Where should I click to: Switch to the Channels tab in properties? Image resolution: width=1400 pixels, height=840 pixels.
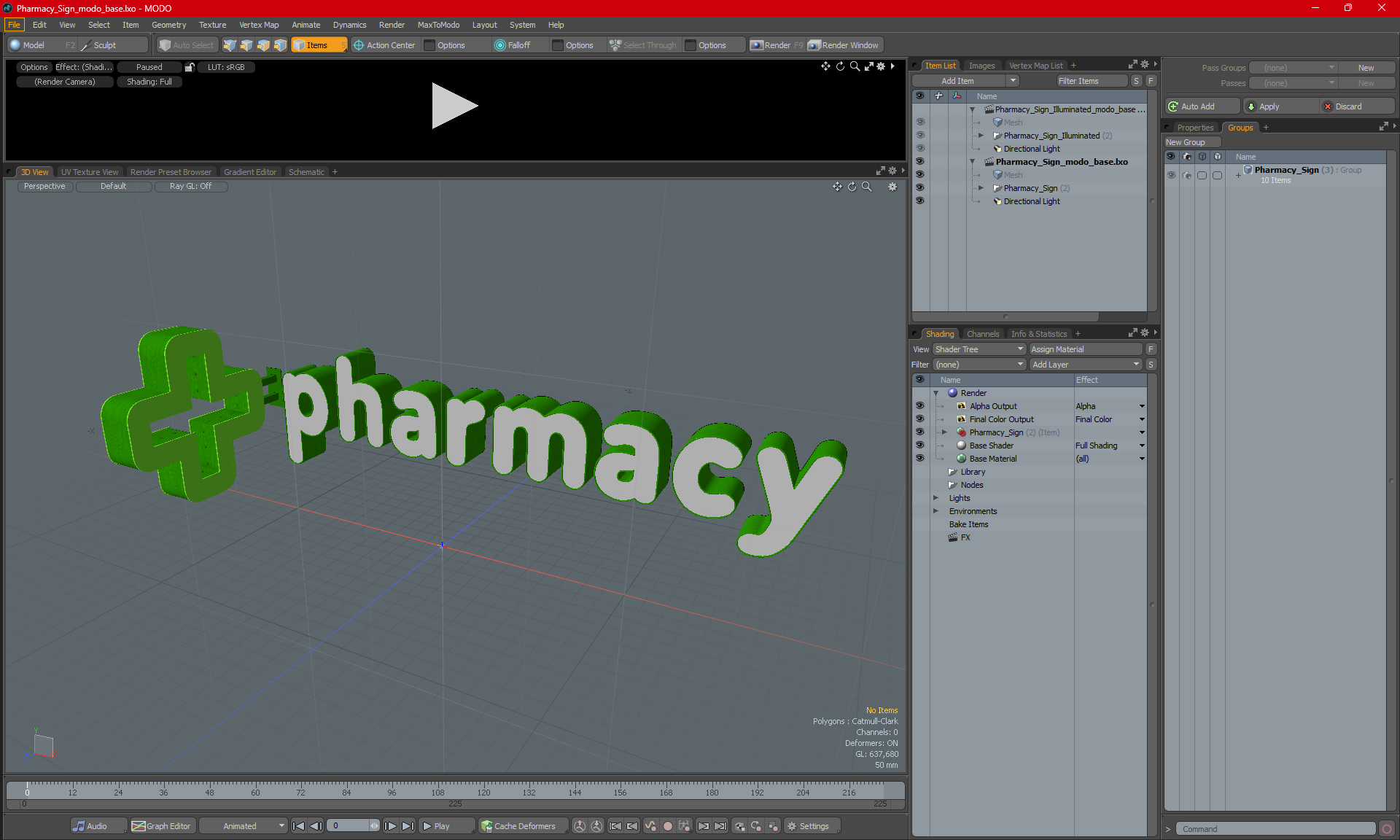pyautogui.click(x=982, y=333)
